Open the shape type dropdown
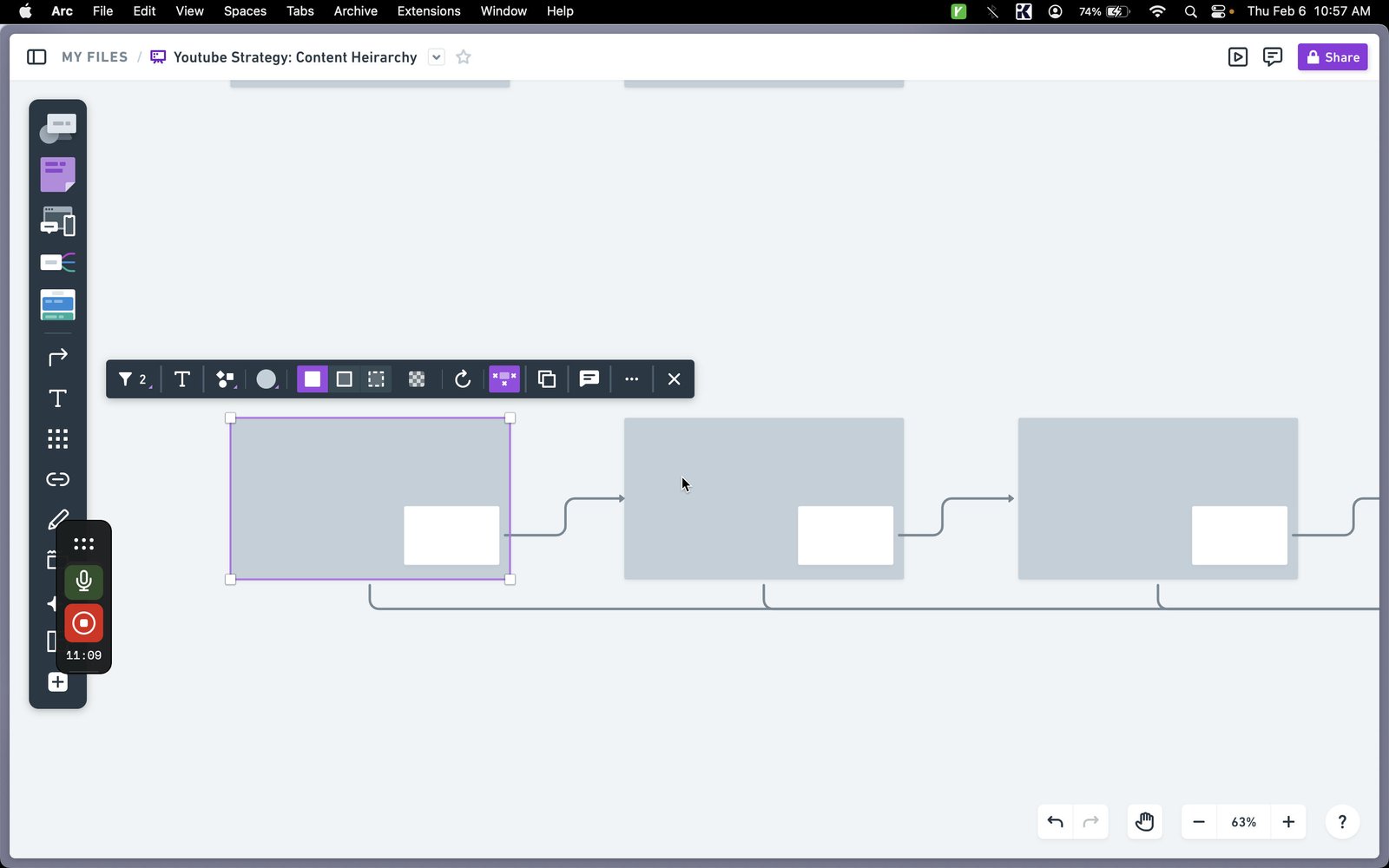This screenshot has height=868, width=1389. (x=226, y=379)
